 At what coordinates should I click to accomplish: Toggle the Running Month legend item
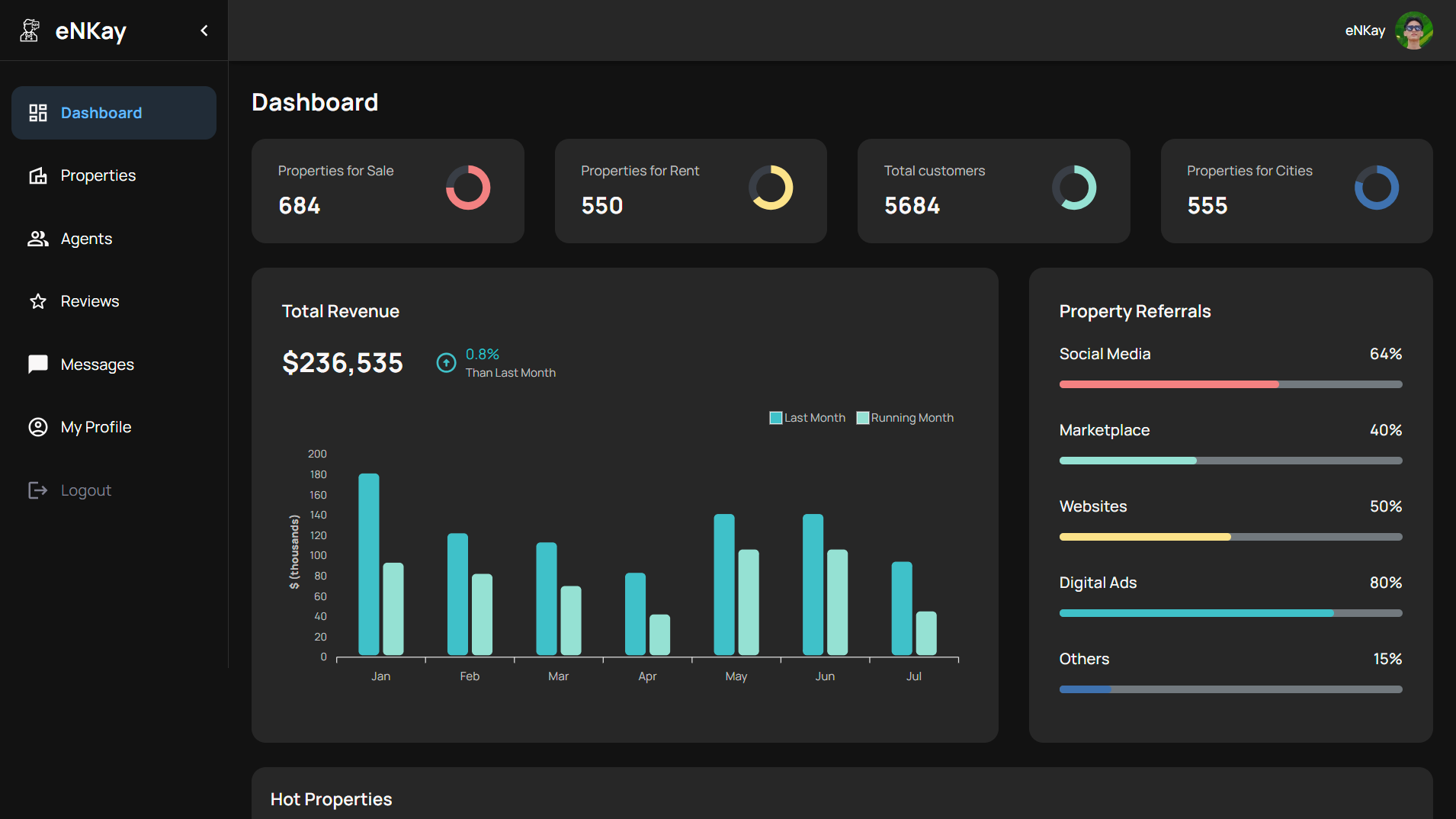point(906,418)
